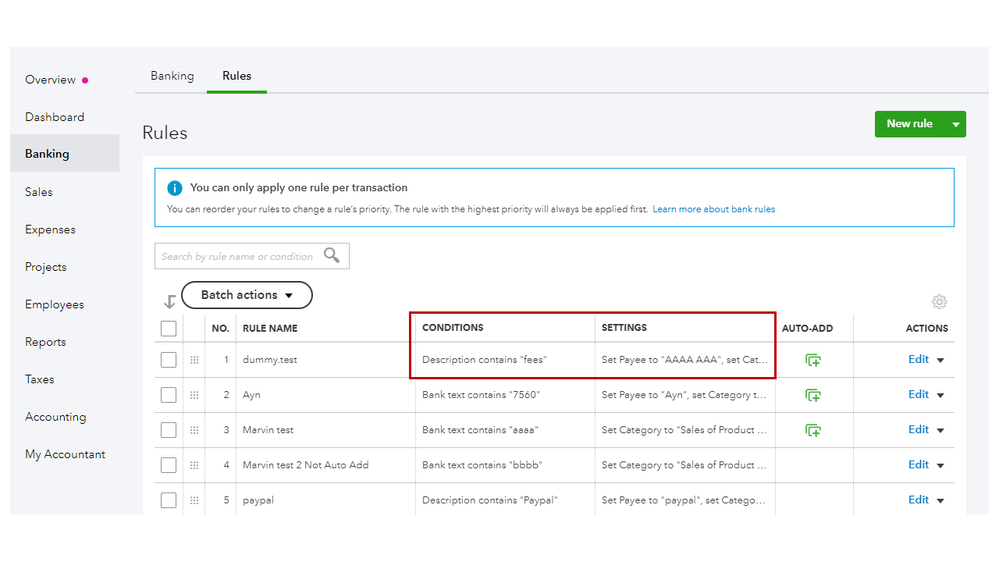Focus the search by rule name field
Screen dimensions: 999x562
238,256
